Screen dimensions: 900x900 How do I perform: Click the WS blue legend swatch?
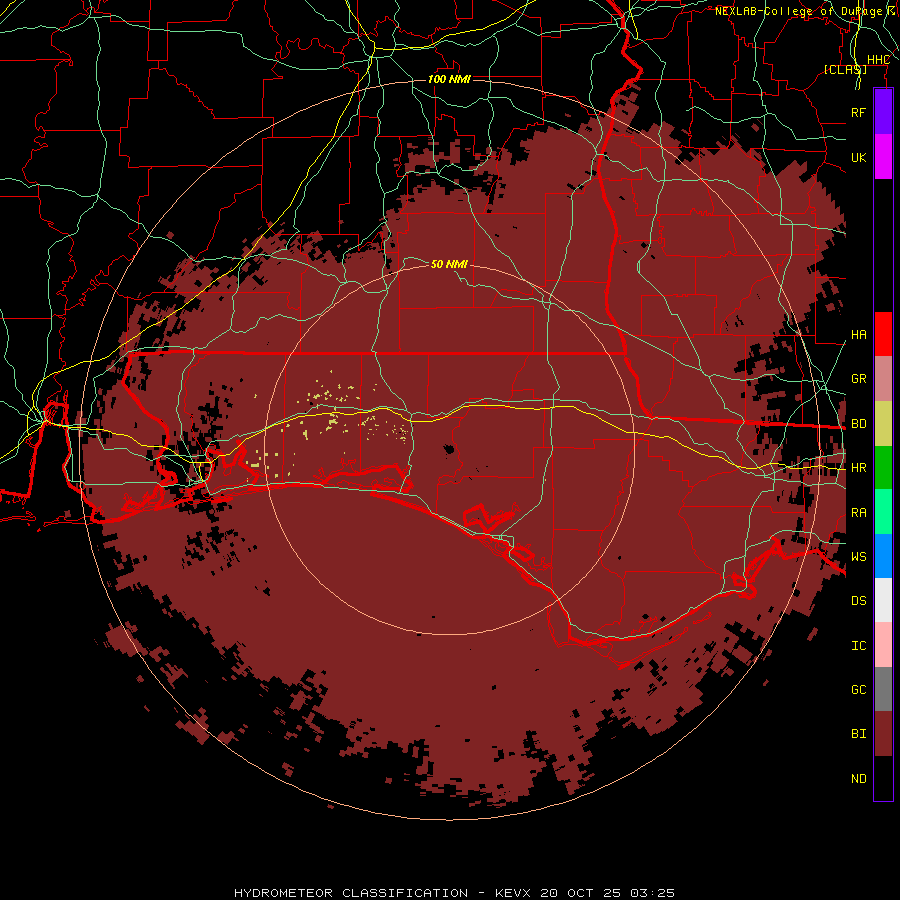pyautogui.click(x=883, y=556)
